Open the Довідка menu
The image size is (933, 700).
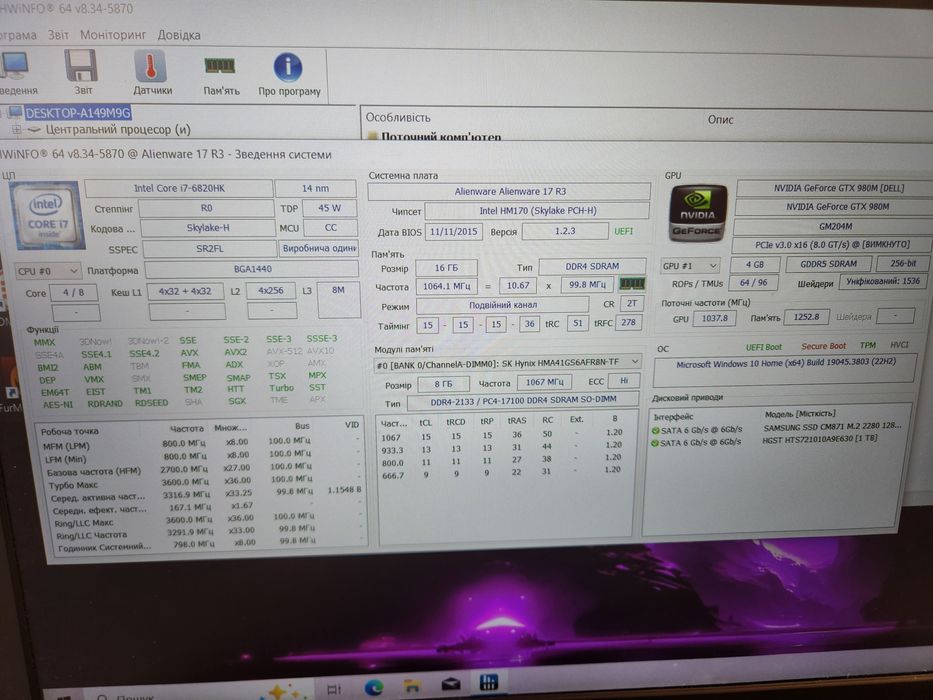click(179, 35)
